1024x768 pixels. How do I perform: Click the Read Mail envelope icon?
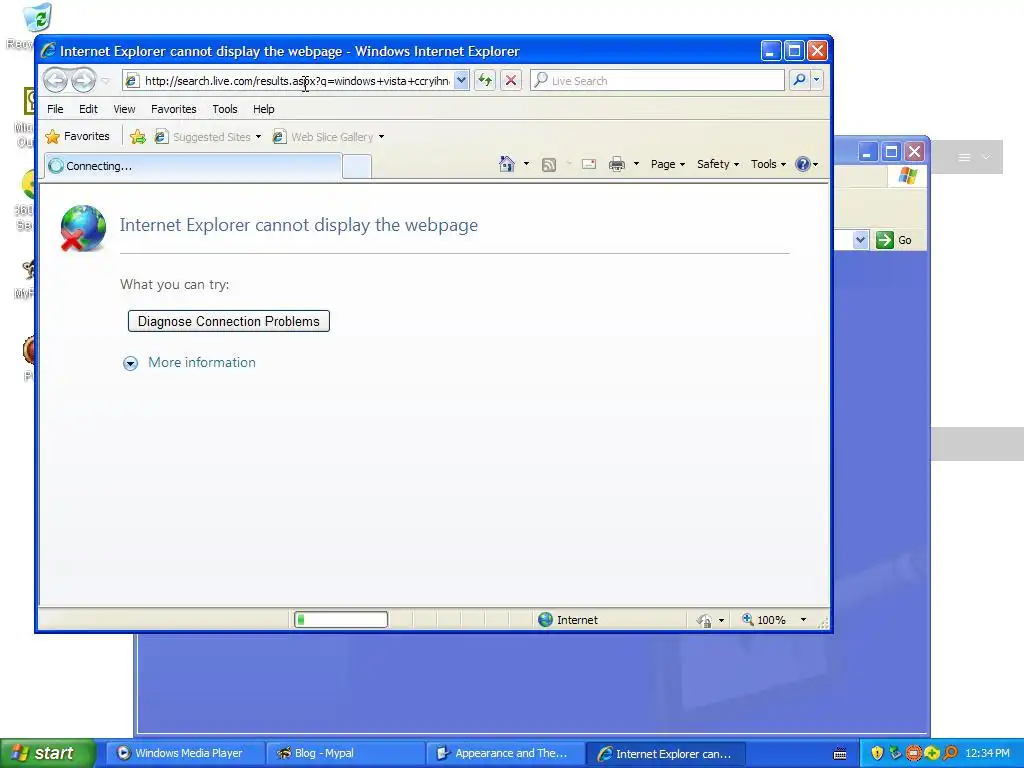click(x=589, y=164)
